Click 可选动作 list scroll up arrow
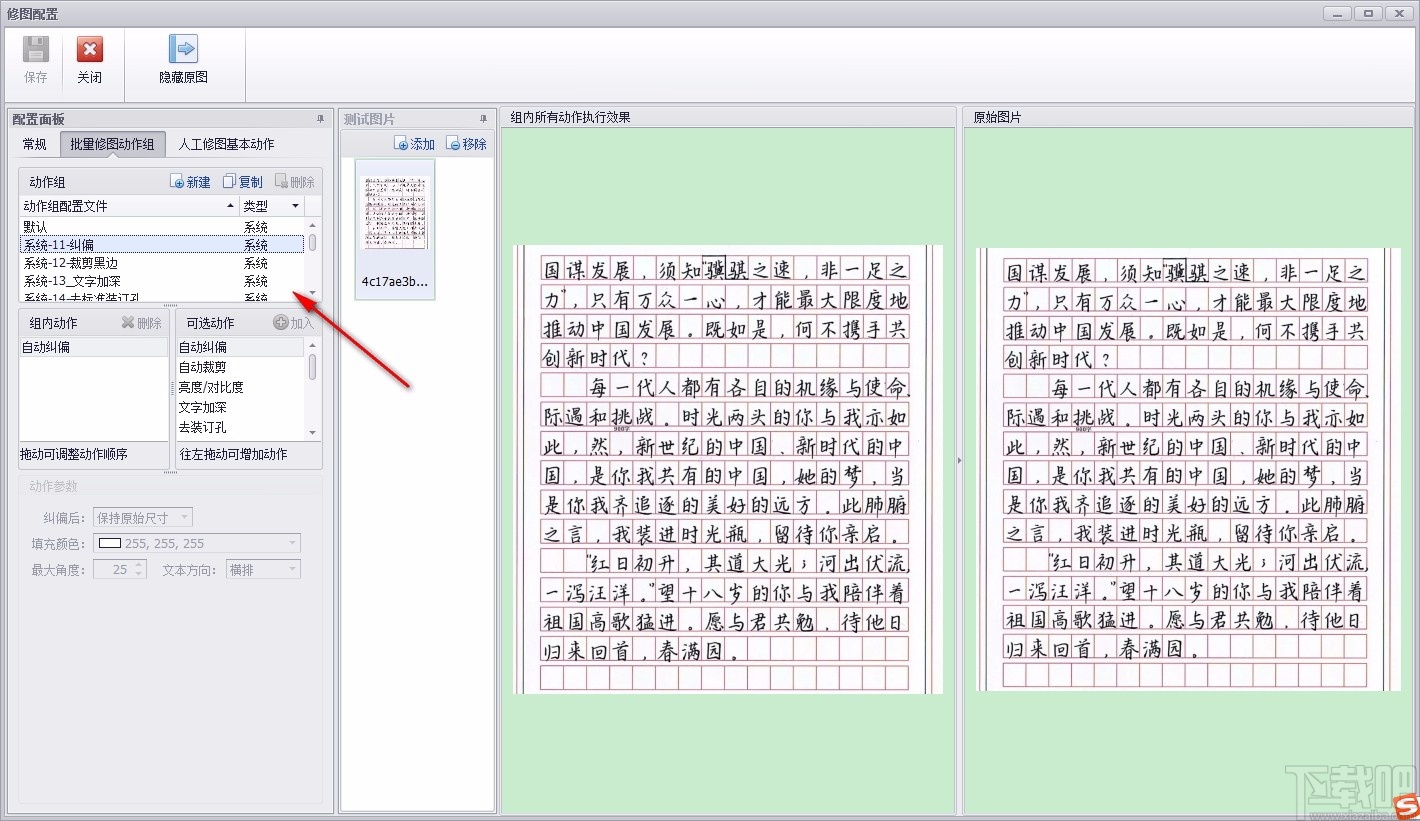 [313, 345]
